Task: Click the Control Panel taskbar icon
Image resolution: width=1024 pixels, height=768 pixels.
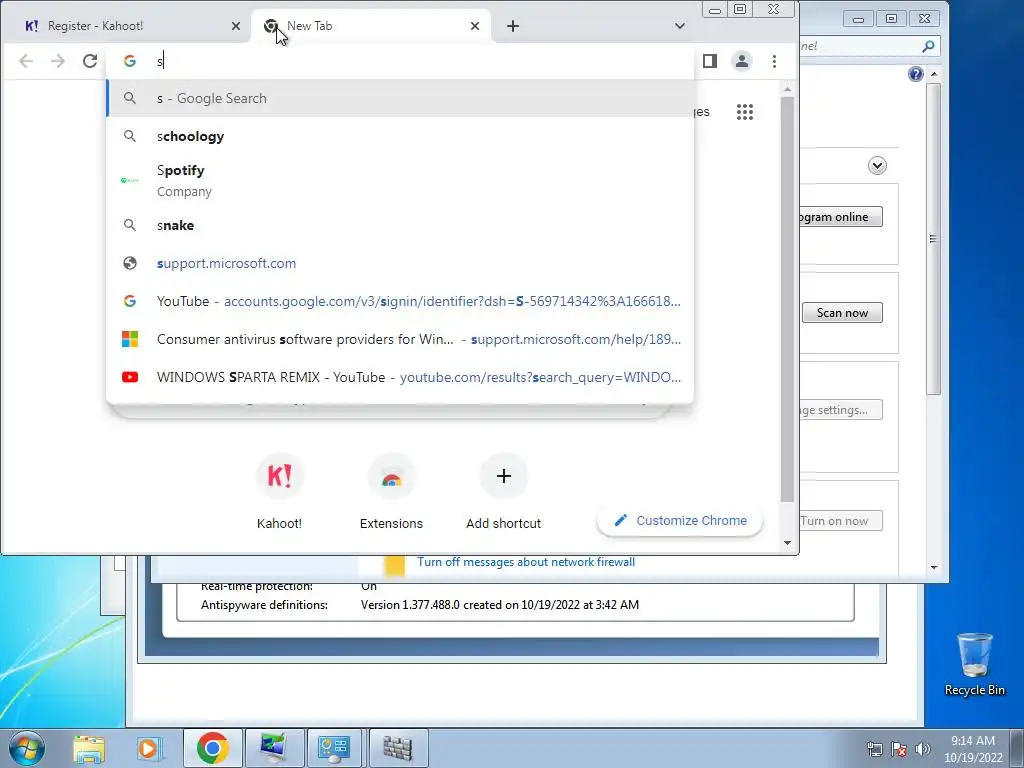Action: pyautogui.click(x=334, y=748)
